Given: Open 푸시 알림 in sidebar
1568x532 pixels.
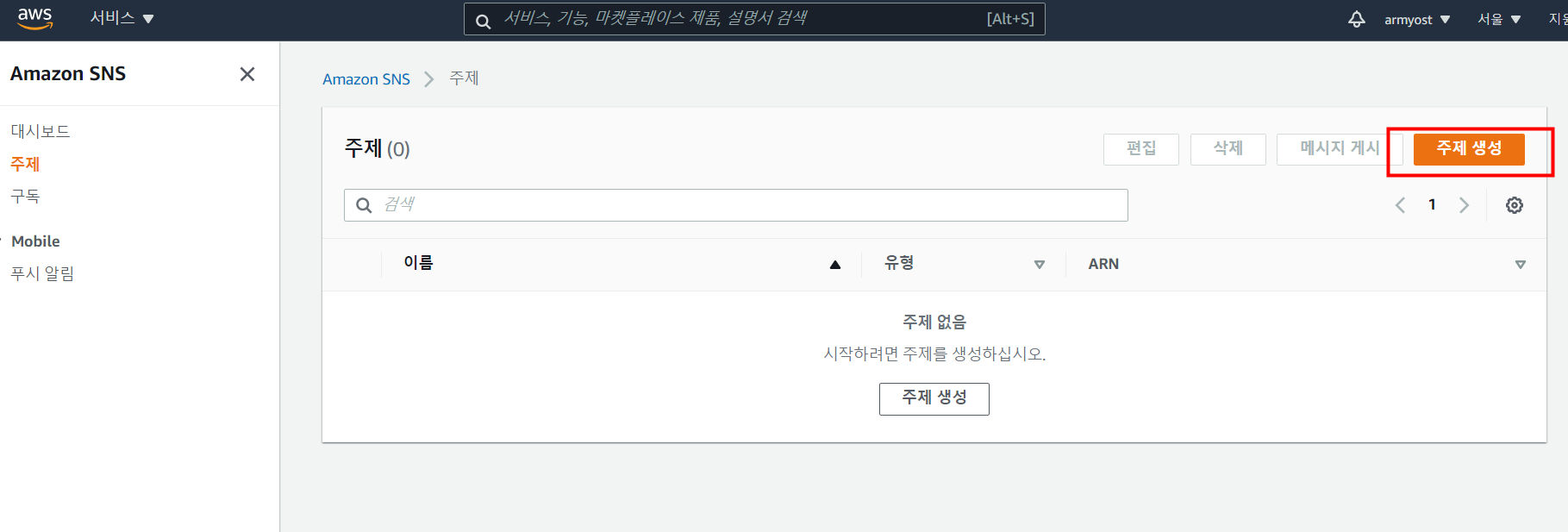Looking at the screenshot, I should tap(42, 273).
